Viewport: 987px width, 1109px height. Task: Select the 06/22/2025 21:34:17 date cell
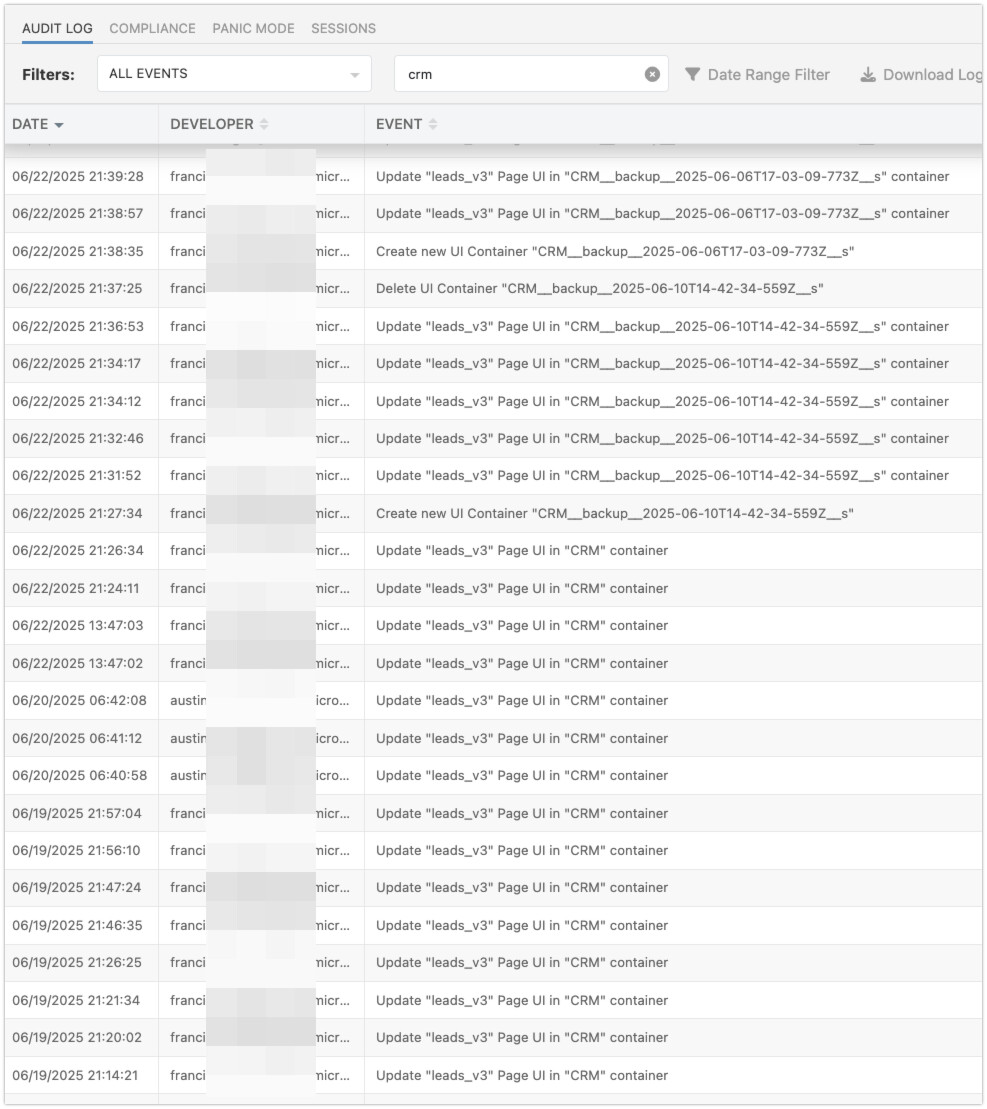(x=76, y=364)
